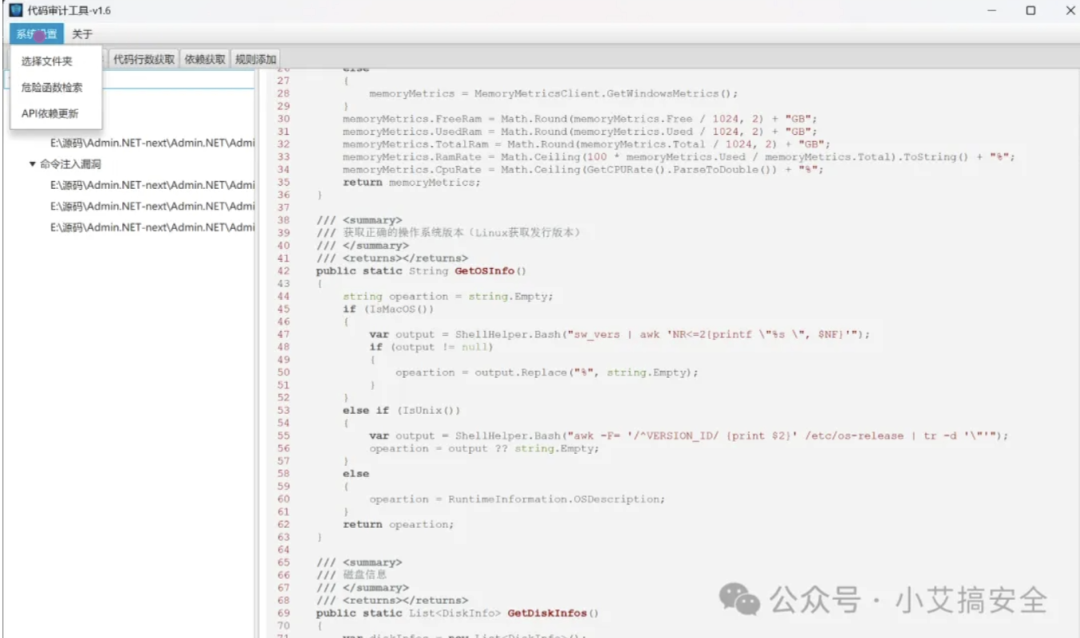Image resolution: width=1080 pixels, height=638 pixels.
Task: Maximize the code audit tool window
Action: tap(1030, 10)
